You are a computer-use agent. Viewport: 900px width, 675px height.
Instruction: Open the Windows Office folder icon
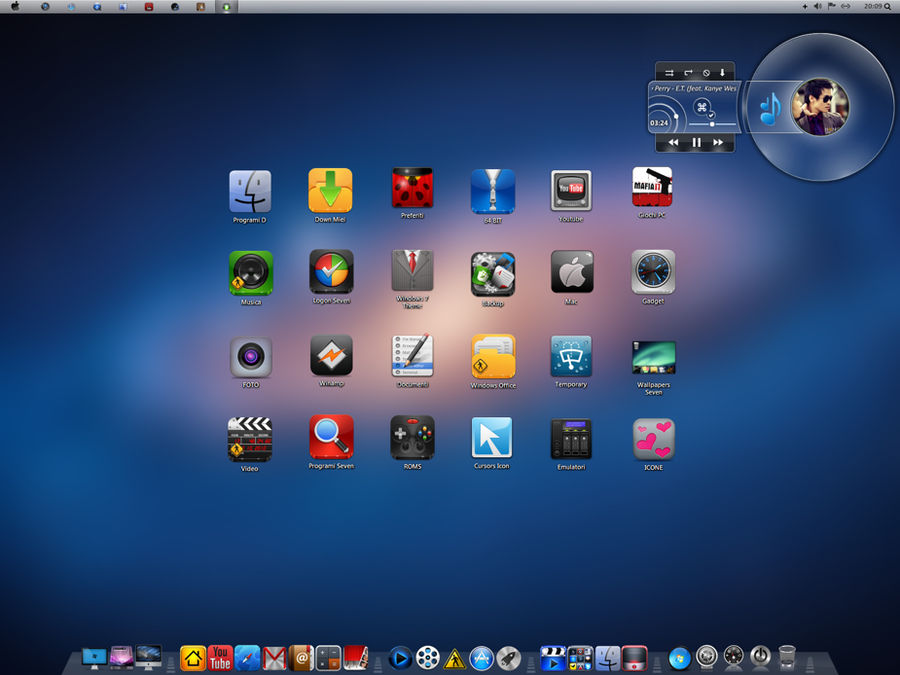point(493,356)
